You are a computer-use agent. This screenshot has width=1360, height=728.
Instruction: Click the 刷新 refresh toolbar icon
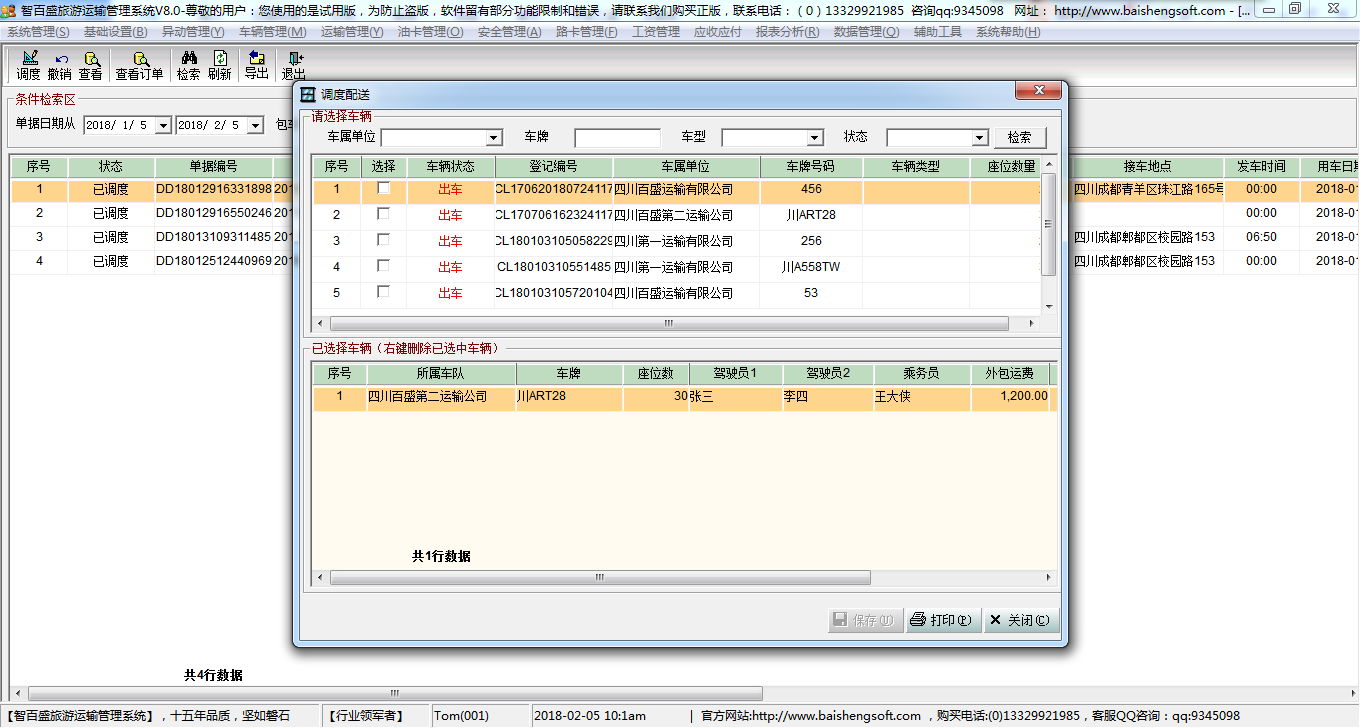coord(219,66)
